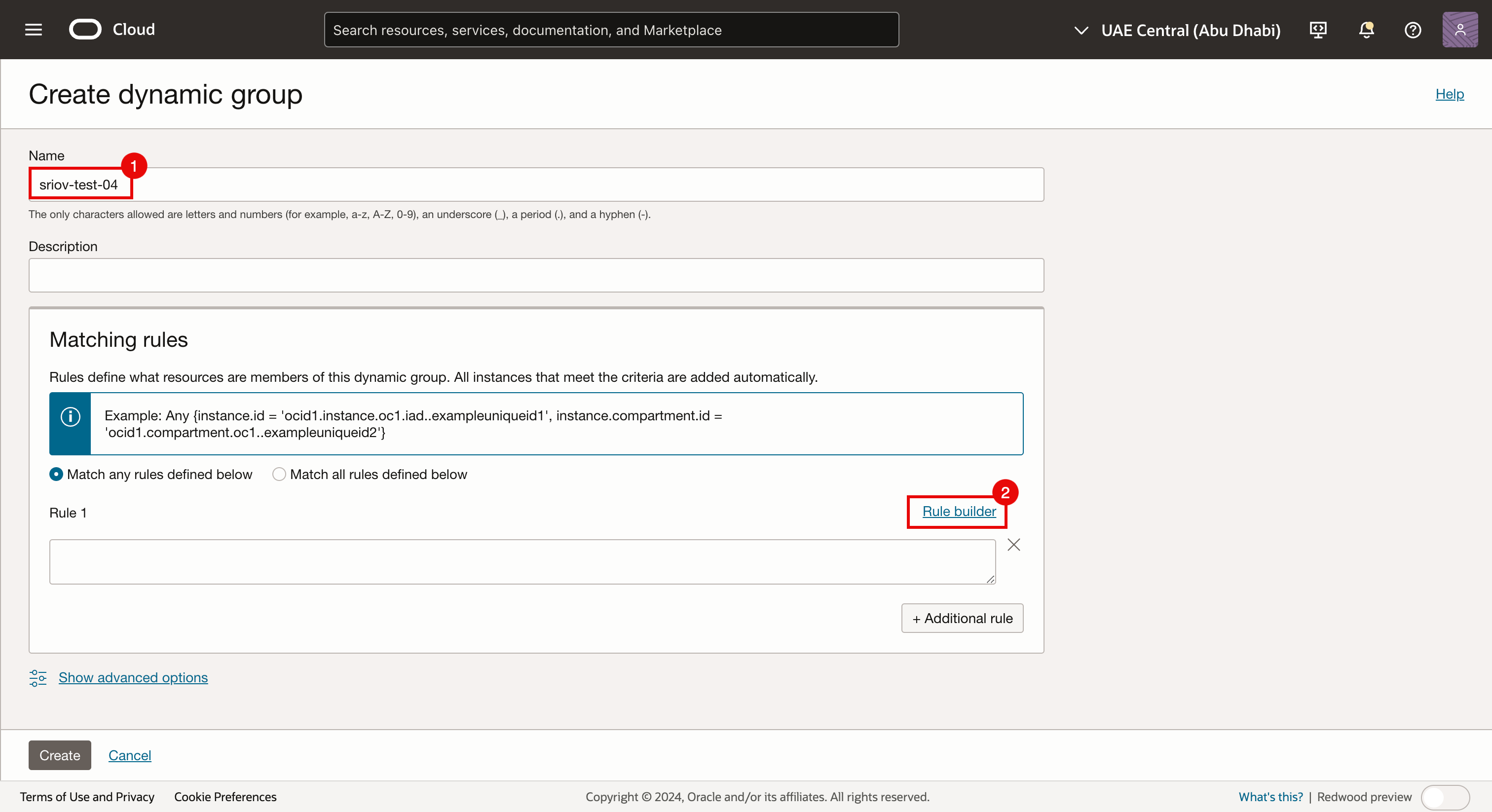Open the help question mark icon
Viewport: 1492px width, 812px height.
click(1413, 30)
